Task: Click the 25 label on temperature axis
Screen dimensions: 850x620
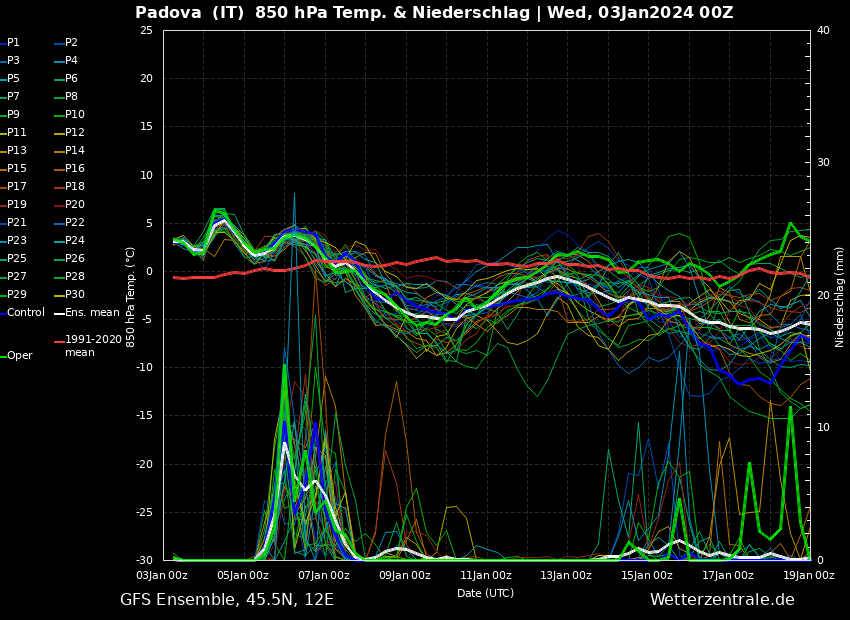Action: coord(146,30)
